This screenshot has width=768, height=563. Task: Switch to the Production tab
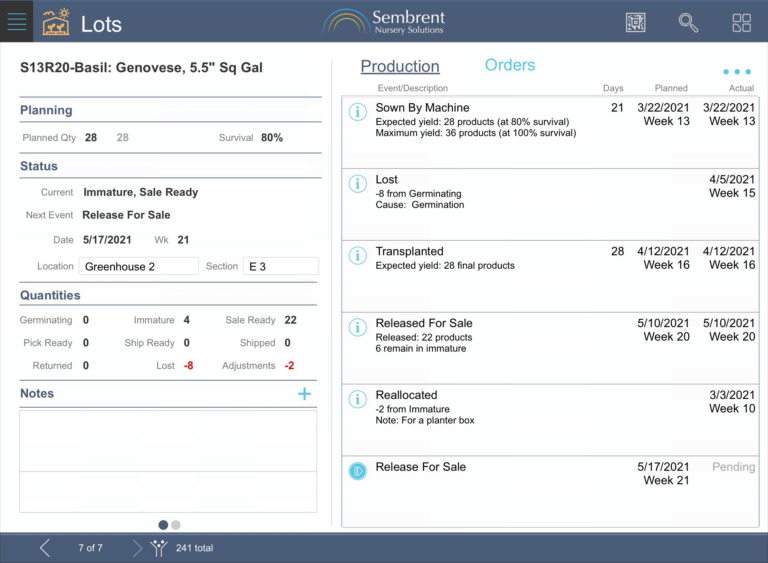point(400,66)
